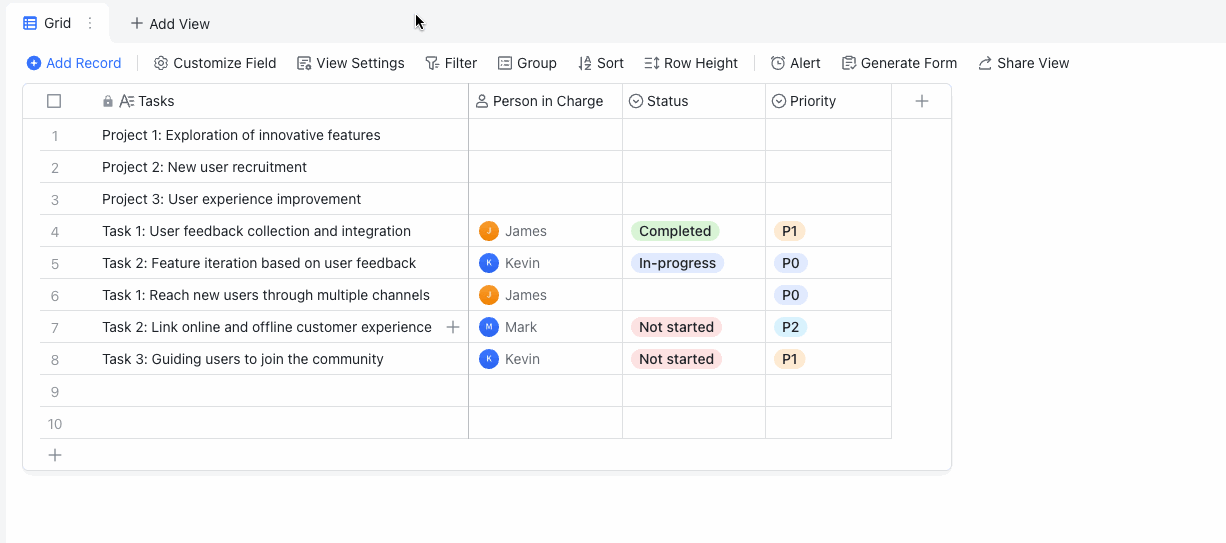1226x543 pixels.
Task: Open the Group records option
Action: click(527, 63)
